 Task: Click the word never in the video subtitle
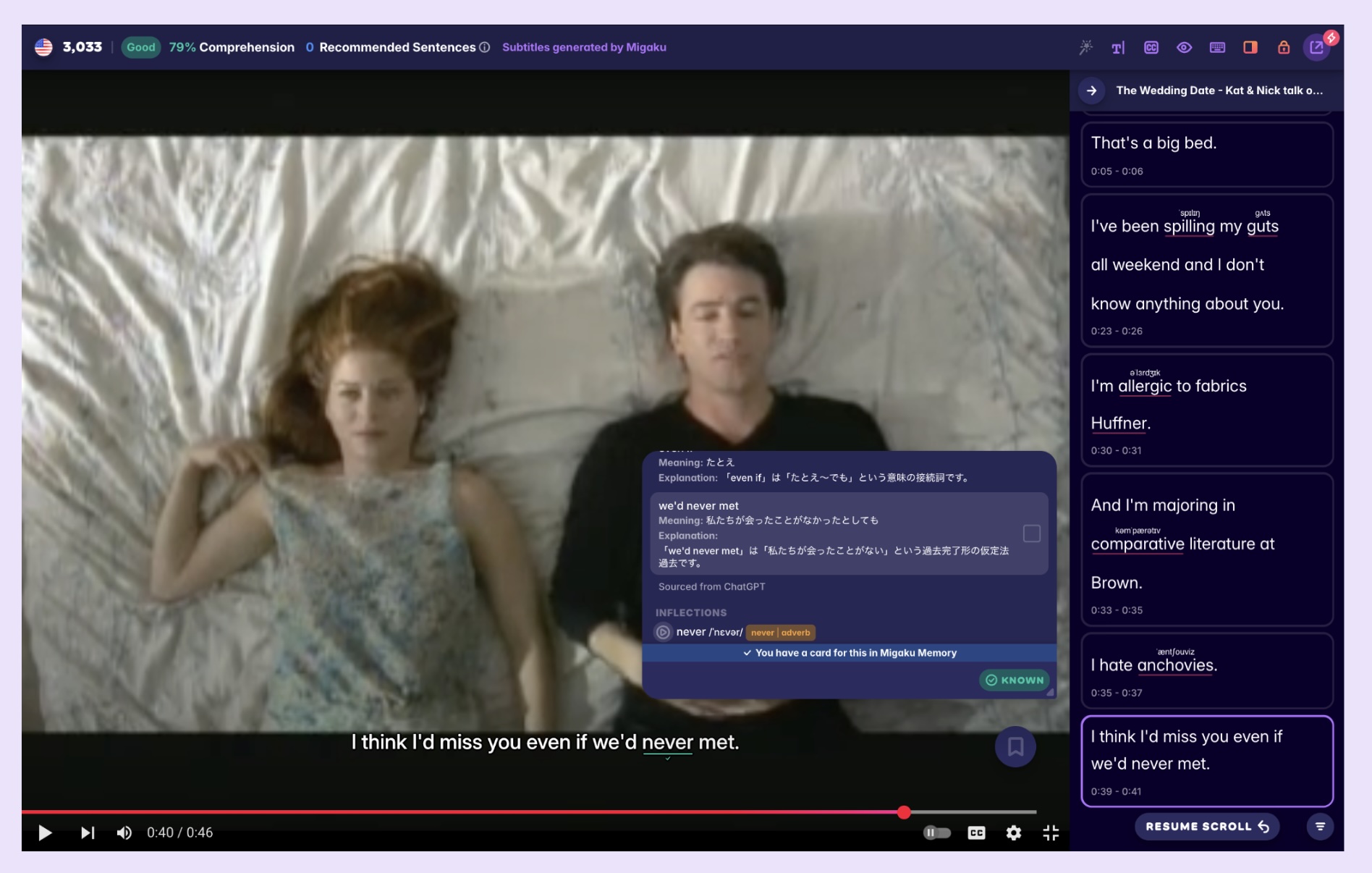(x=667, y=742)
